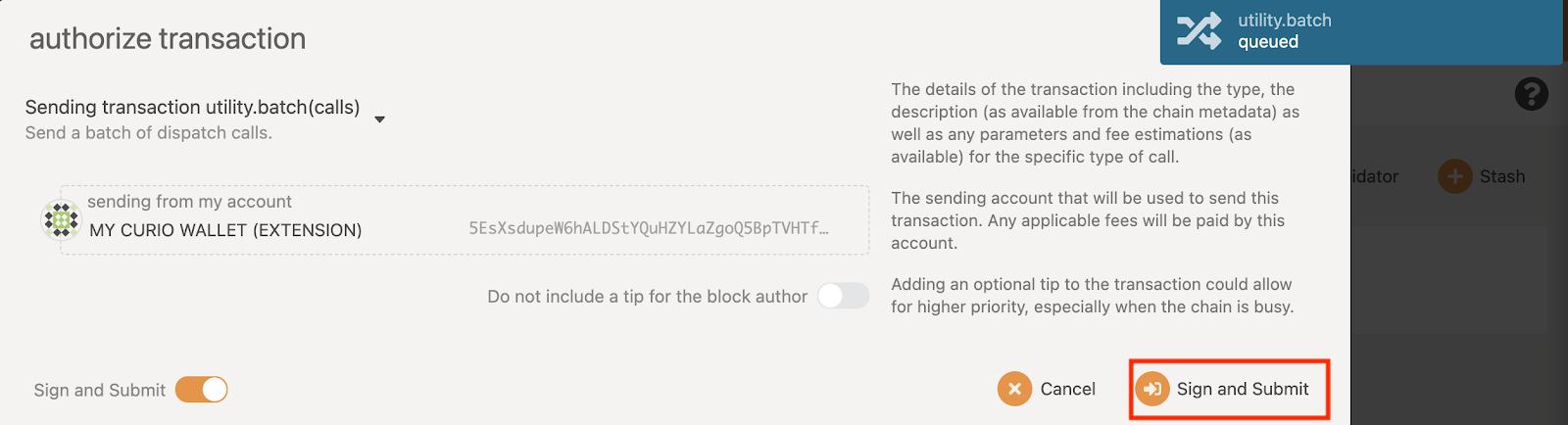Open help via the question mark icon

(x=1531, y=94)
